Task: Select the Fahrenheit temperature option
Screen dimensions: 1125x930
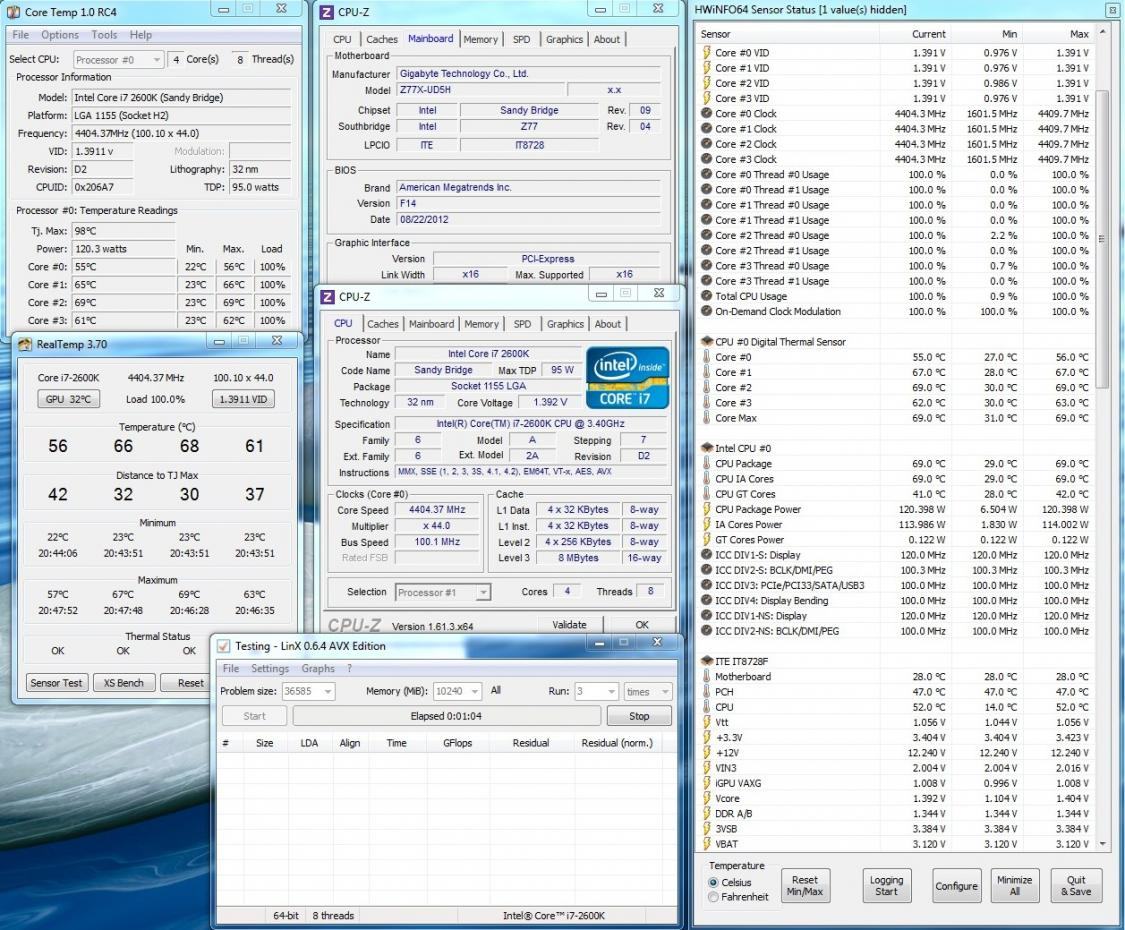Action: point(713,897)
